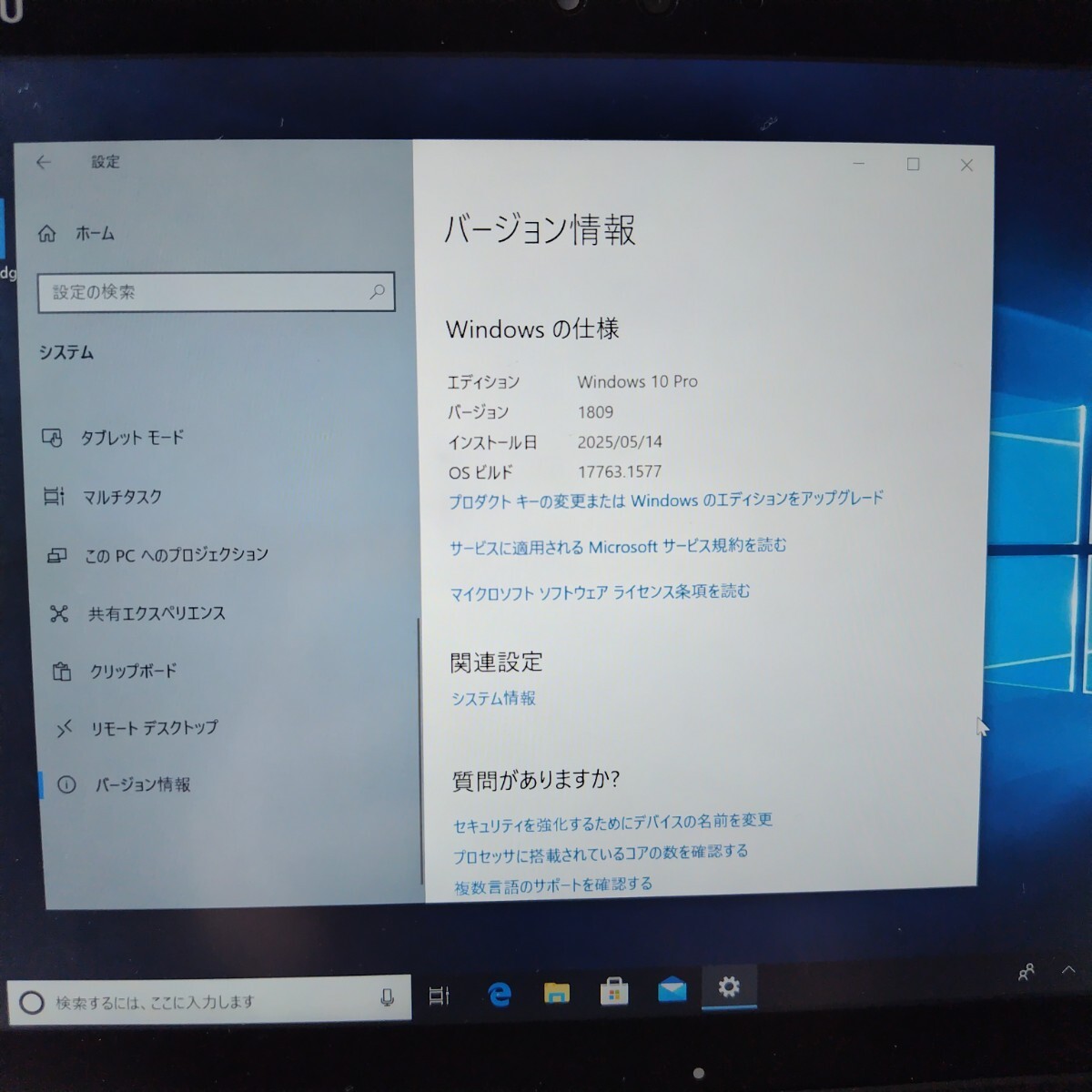1092x1092 pixels.
Task: Open この PC へのプロジェクション settings
Action: 158,554
